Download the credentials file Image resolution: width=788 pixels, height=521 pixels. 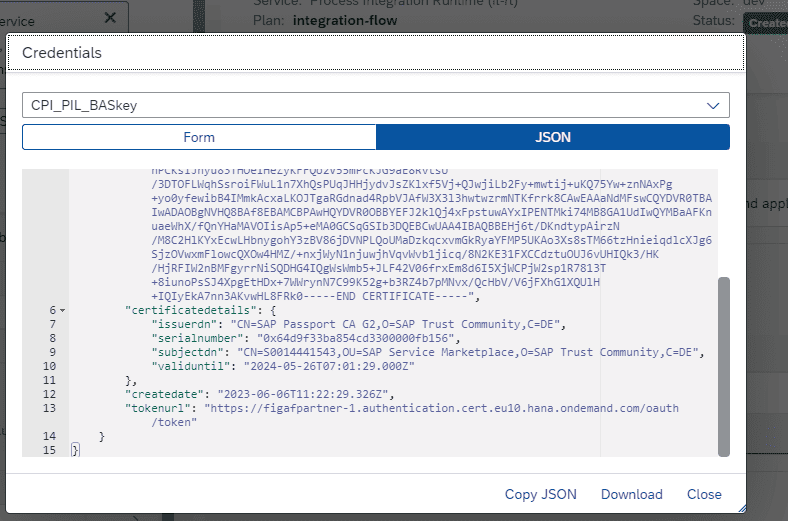tap(632, 494)
